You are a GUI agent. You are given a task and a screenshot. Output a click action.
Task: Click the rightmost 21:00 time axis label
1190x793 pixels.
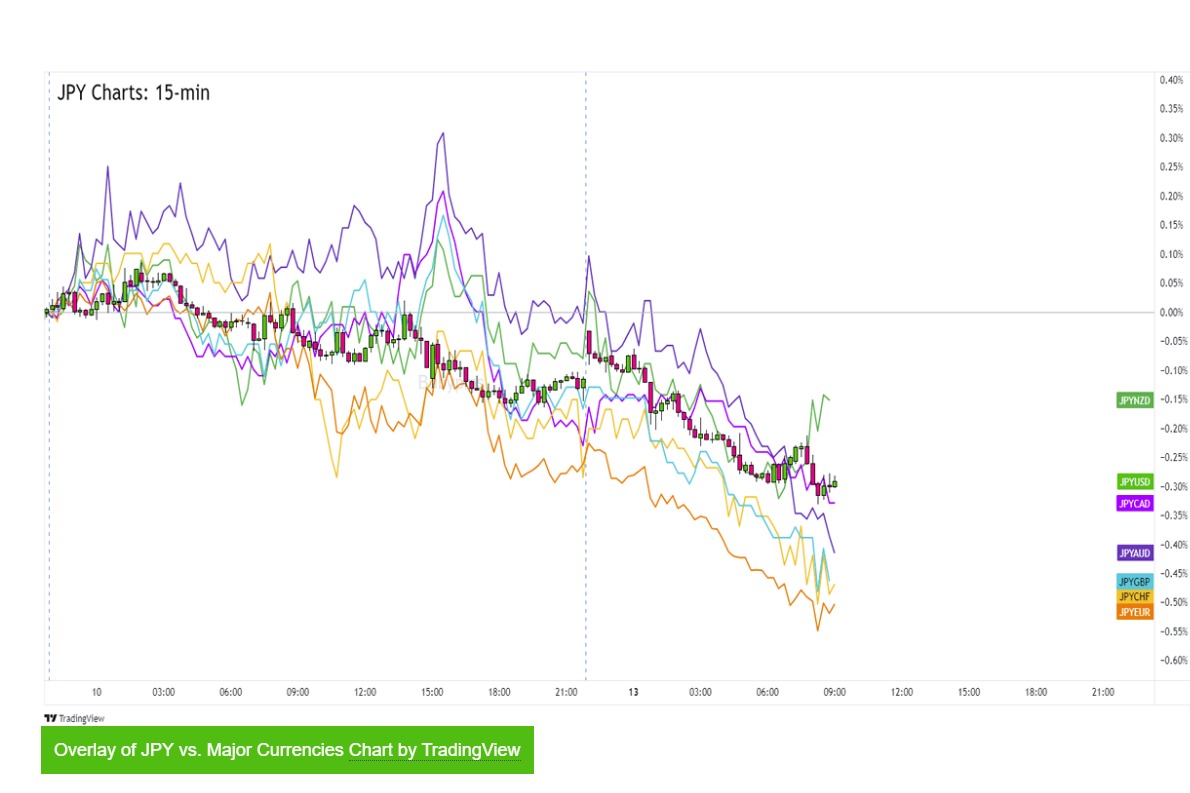click(1103, 692)
